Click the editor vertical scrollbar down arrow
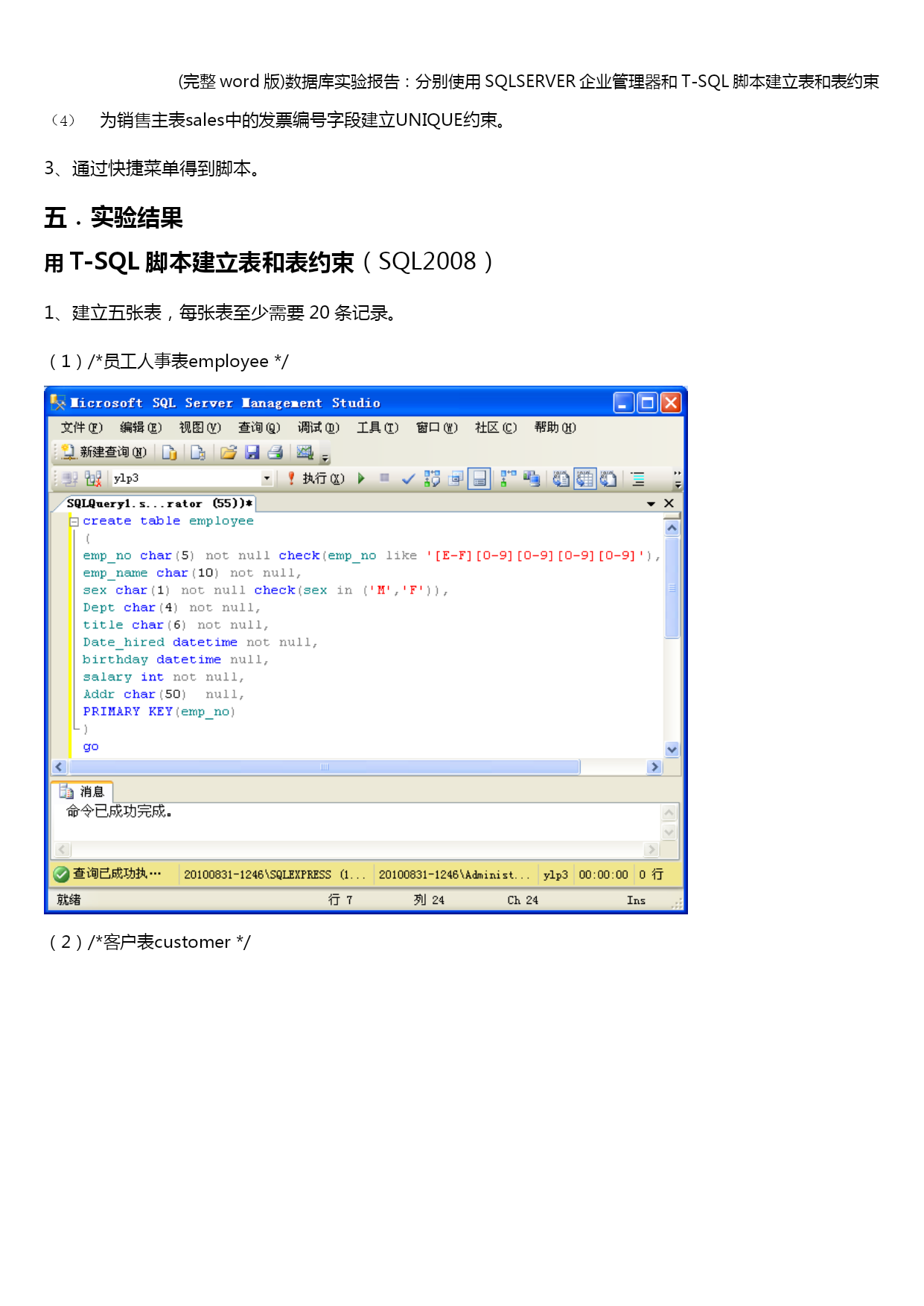Screen dimensions: 924x1306 point(672,750)
